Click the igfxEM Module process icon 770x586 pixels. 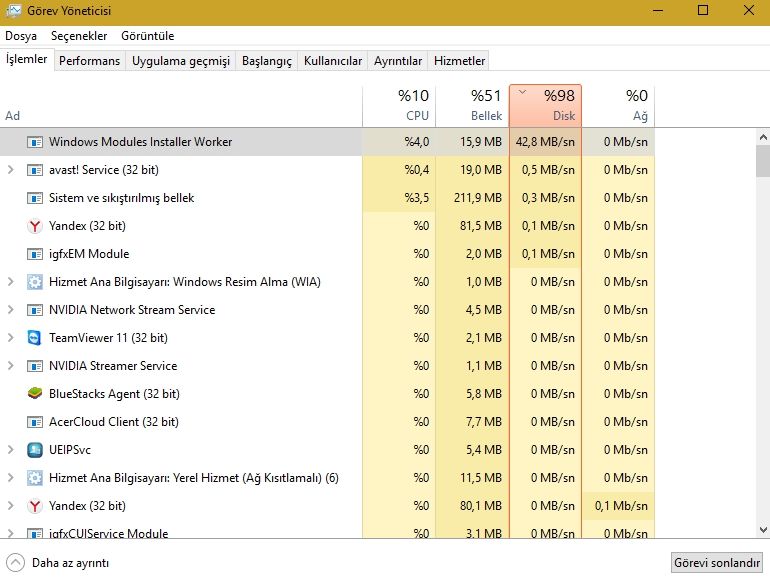tap(35, 254)
